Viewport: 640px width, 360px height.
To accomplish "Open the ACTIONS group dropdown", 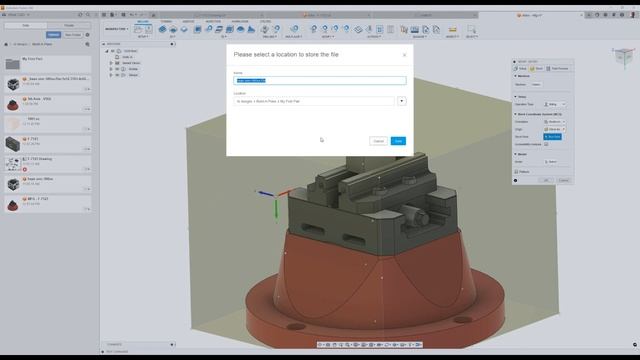I will (374, 37).
